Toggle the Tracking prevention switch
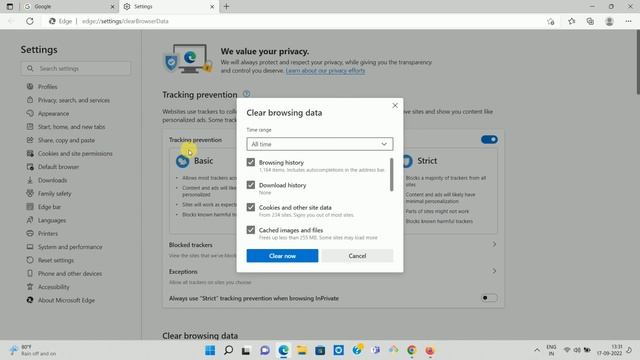Viewport: 640px width, 360px height. click(489, 140)
